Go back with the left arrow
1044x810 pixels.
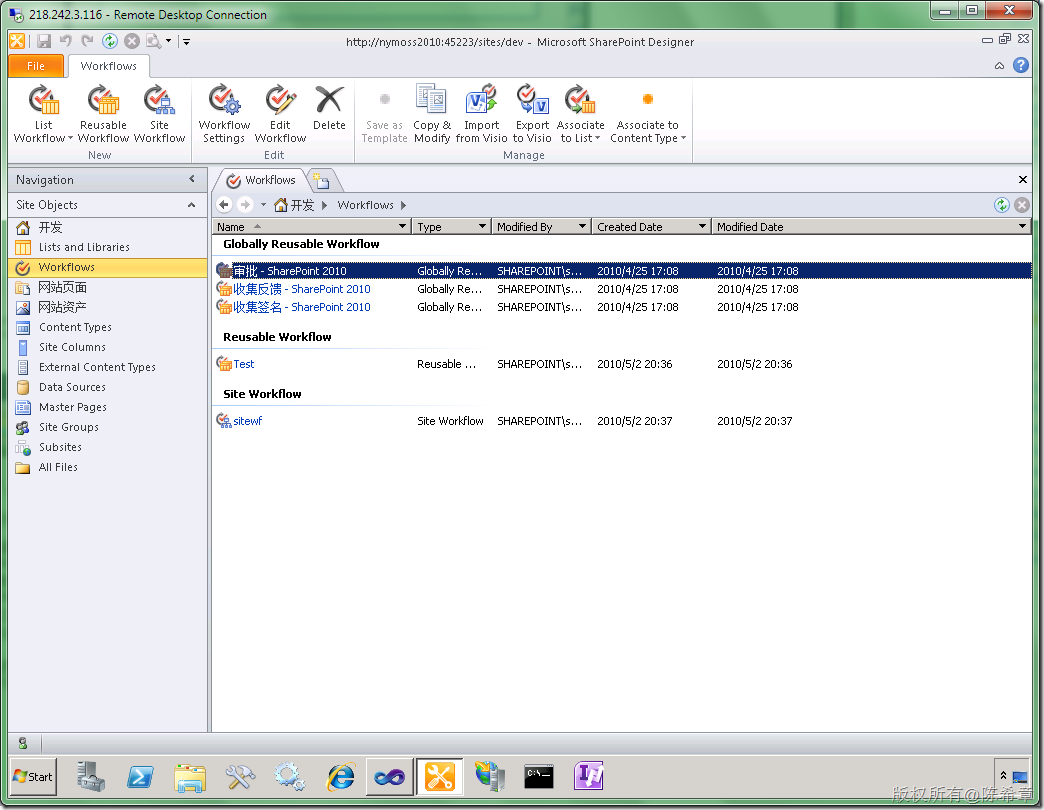[x=224, y=205]
